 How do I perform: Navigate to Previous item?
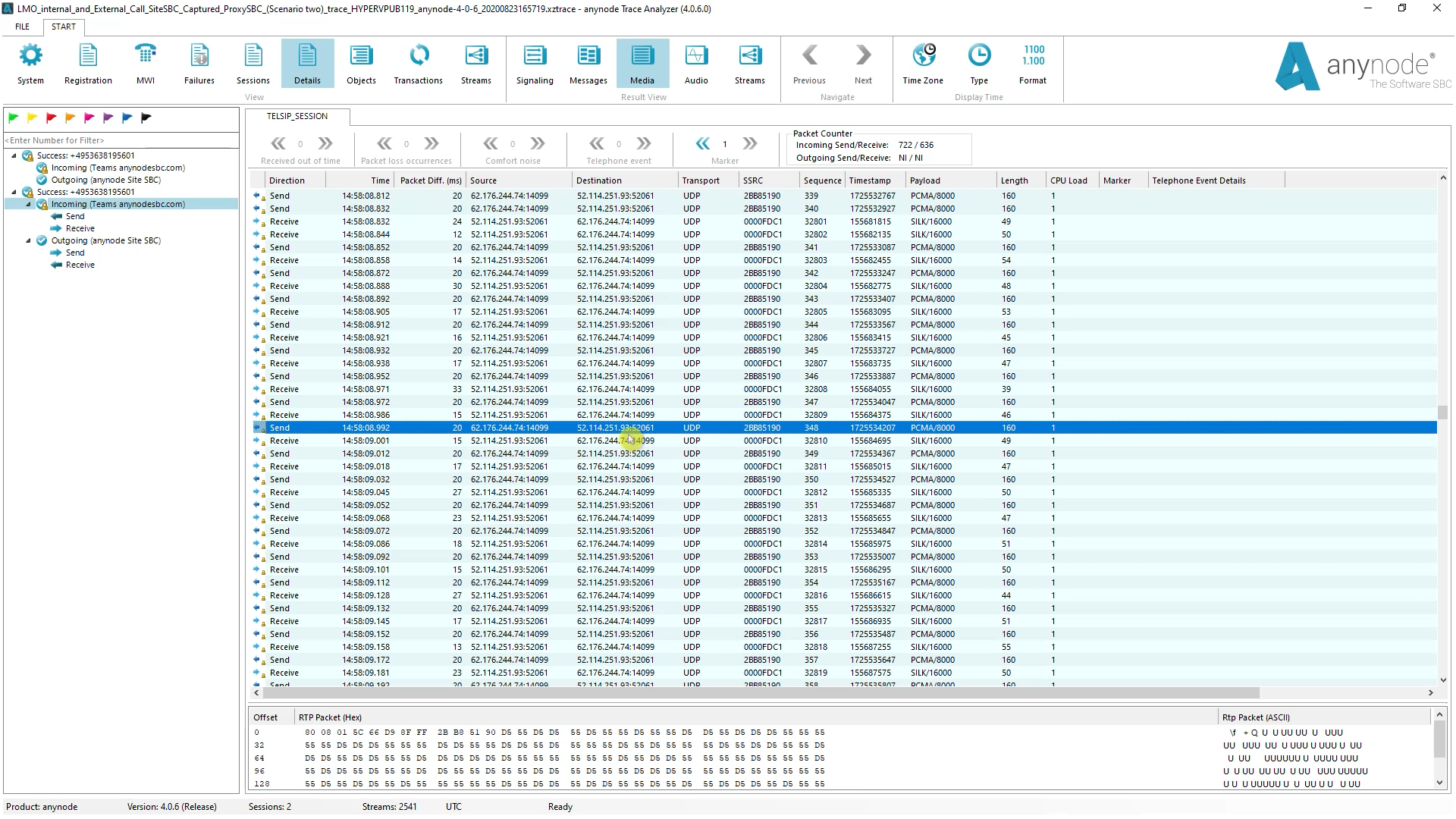[x=809, y=64]
